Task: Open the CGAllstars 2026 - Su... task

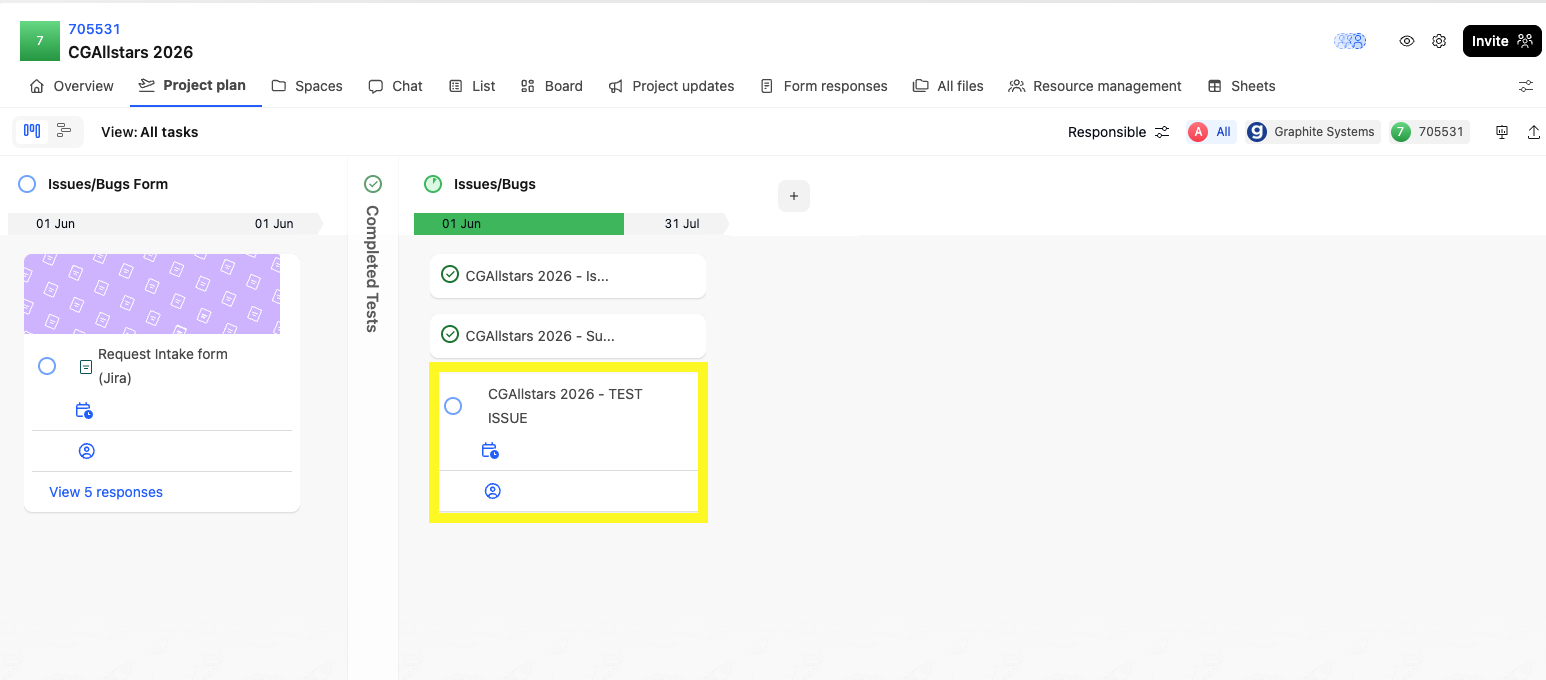Action: pyautogui.click(x=540, y=336)
